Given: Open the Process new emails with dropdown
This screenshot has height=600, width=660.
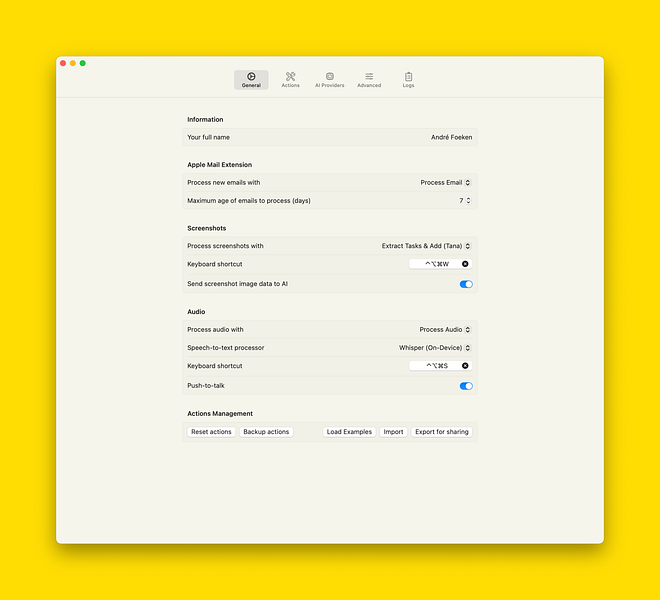Looking at the screenshot, I should point(445,183).
